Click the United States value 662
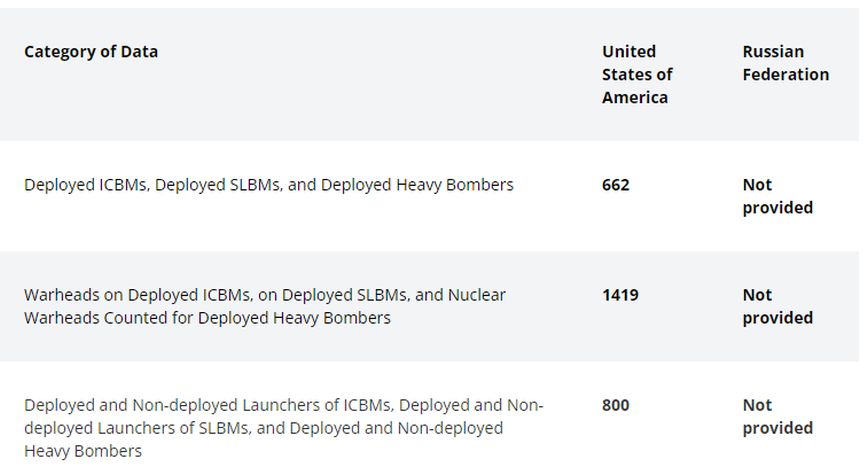The height and width of the screenshot is (475, 868). point(616,185)
